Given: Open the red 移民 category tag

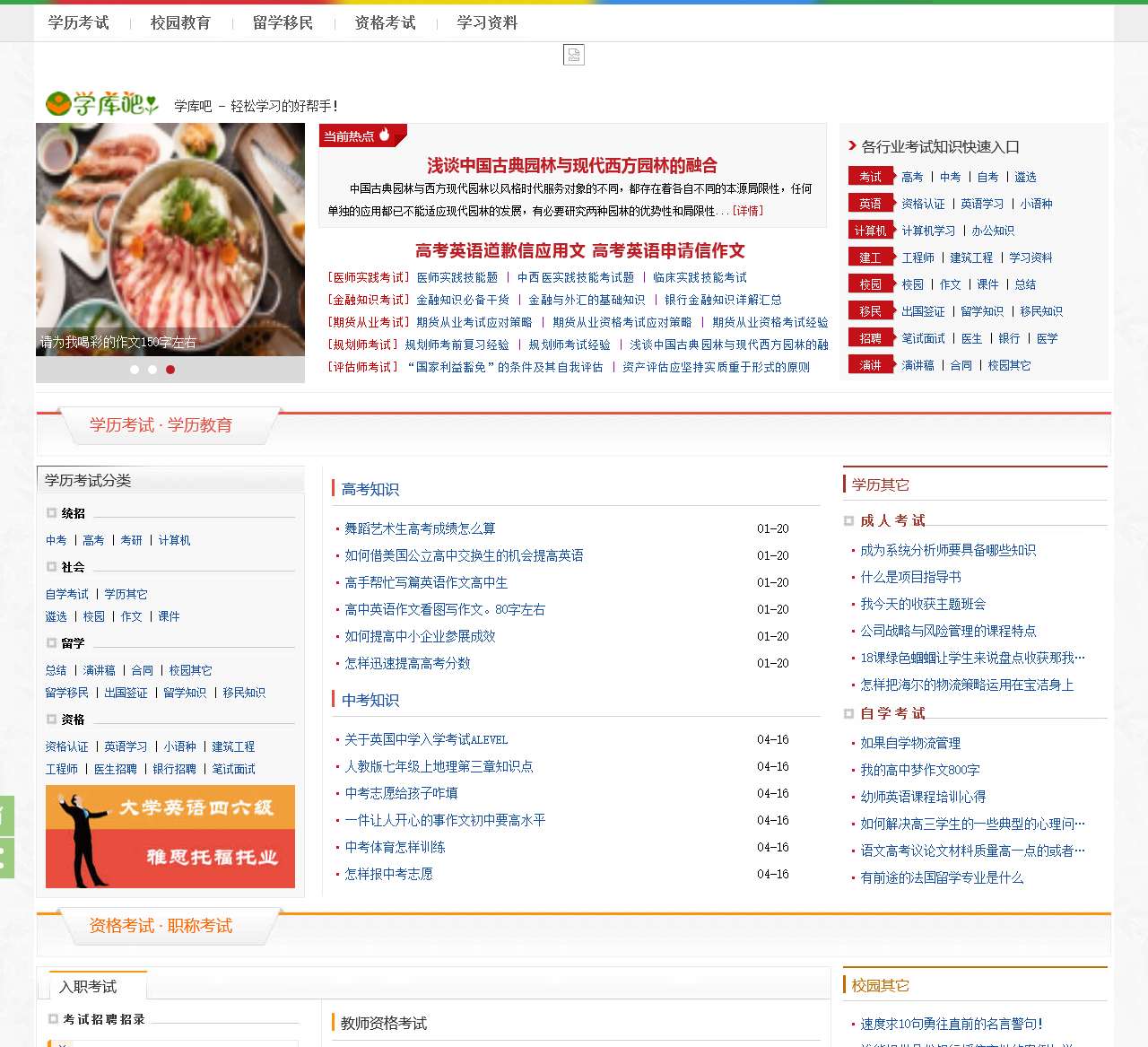Looking at the screenshot, I should click(871, 311).
